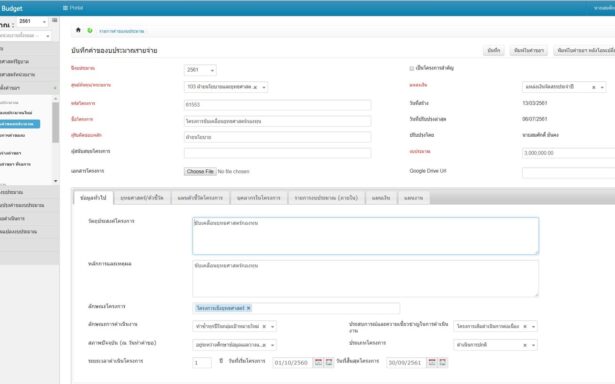The height and width of the screenshot is (384, 615).
Task: Clear the right dropdown beside the tag-row dropdowns, upper
Action: pos(525,326)
